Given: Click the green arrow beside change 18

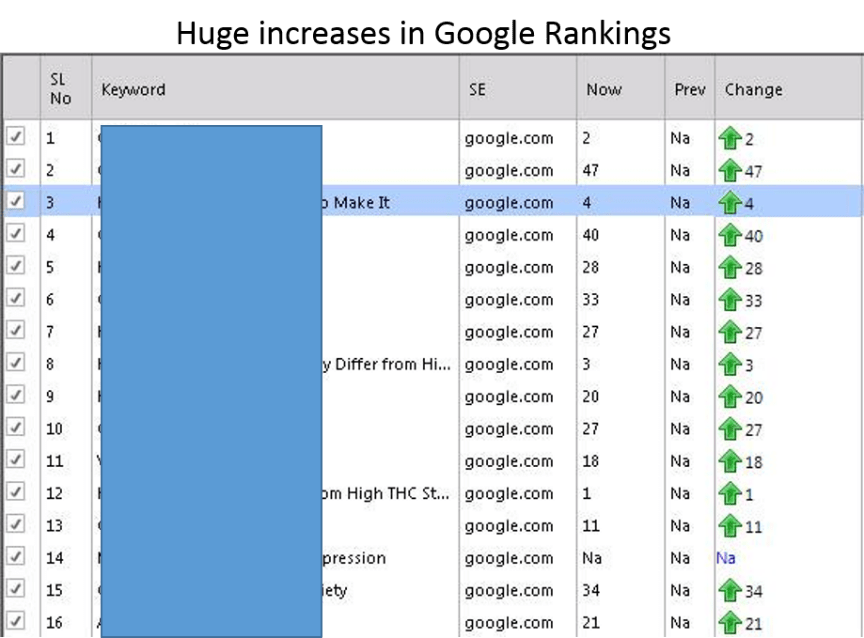Looking at the screenshot, I should 730,461.
